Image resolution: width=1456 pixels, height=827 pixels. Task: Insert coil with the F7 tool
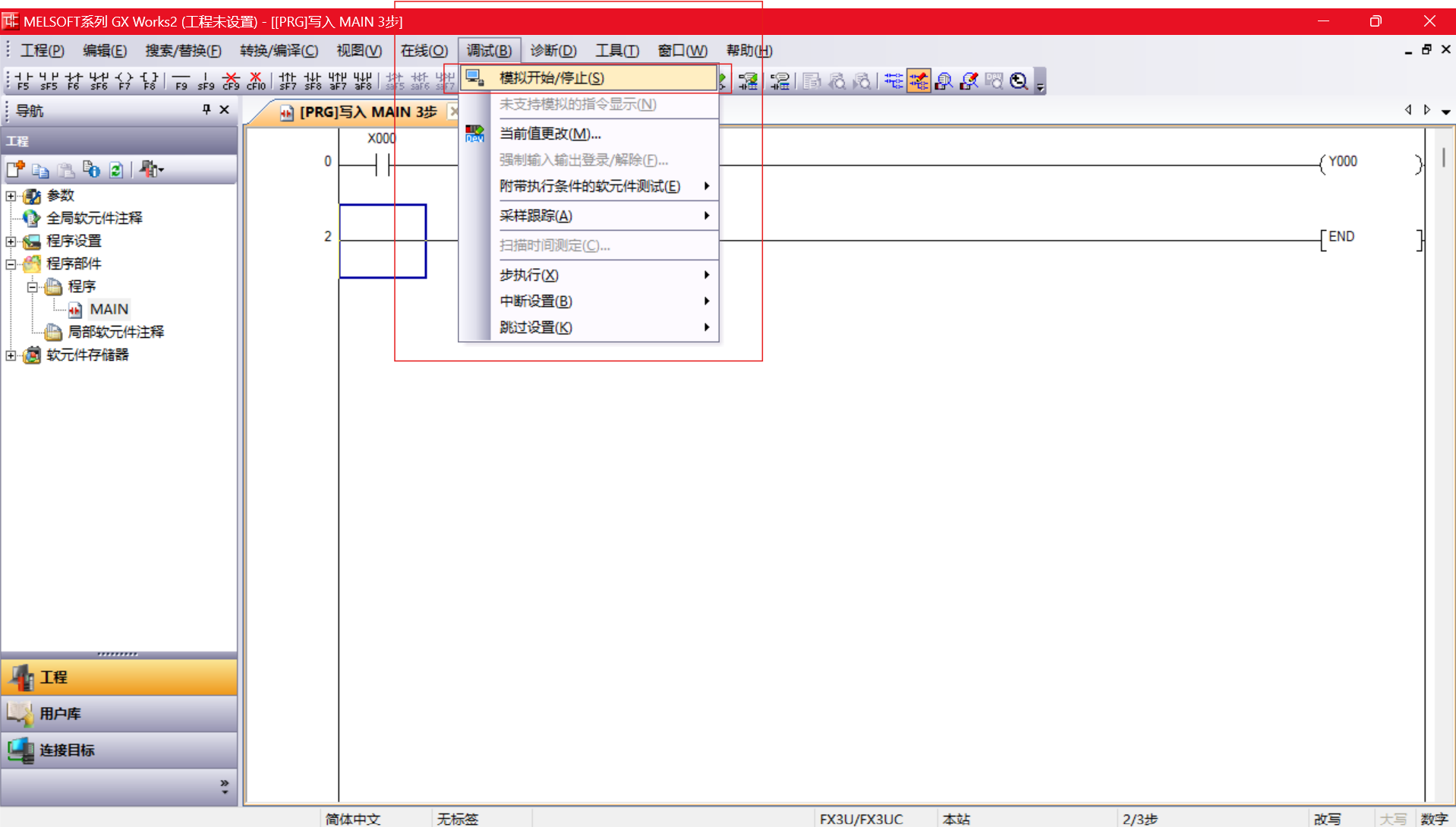click(x=124, y=80)
